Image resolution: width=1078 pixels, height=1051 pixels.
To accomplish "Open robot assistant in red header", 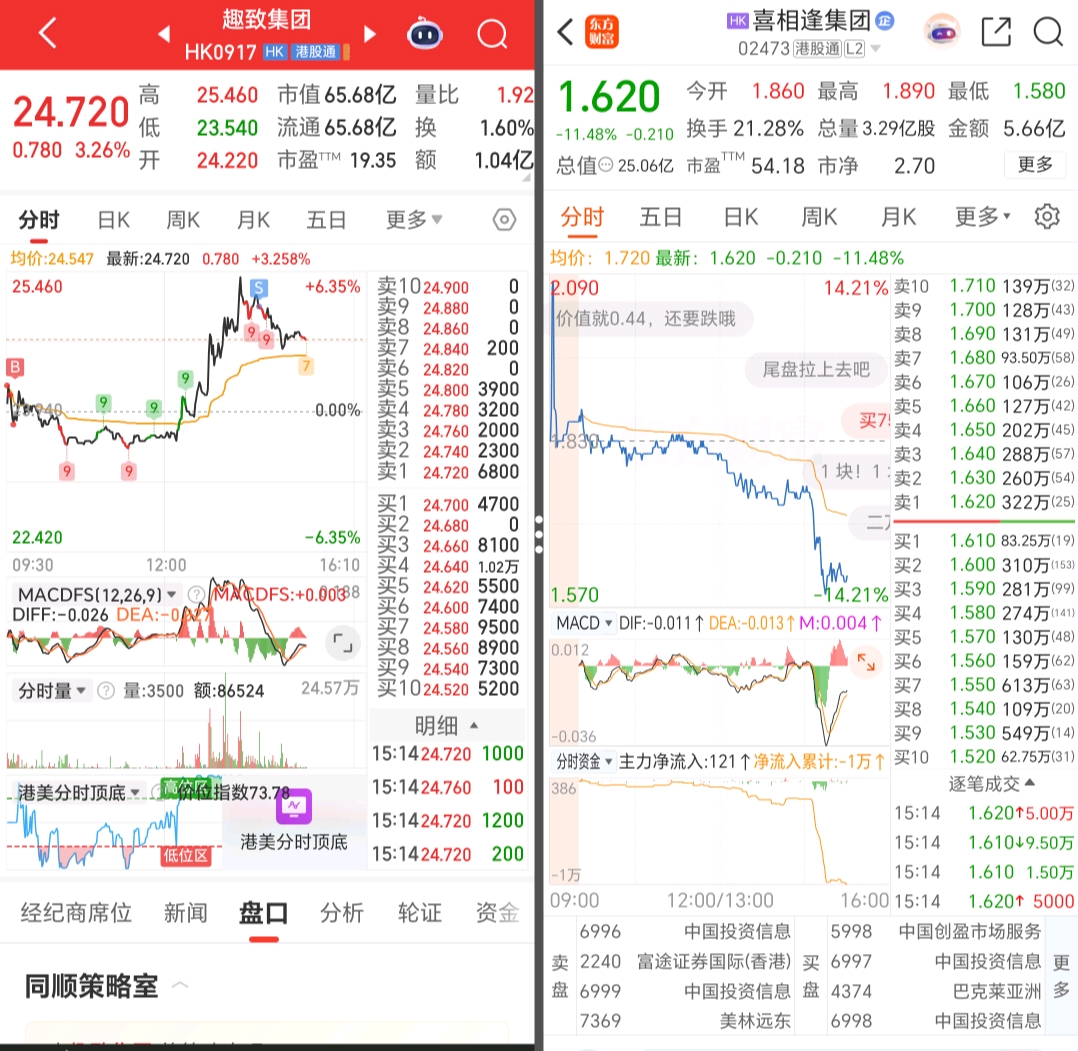I will pyautogui.click(x=425, y=34).
